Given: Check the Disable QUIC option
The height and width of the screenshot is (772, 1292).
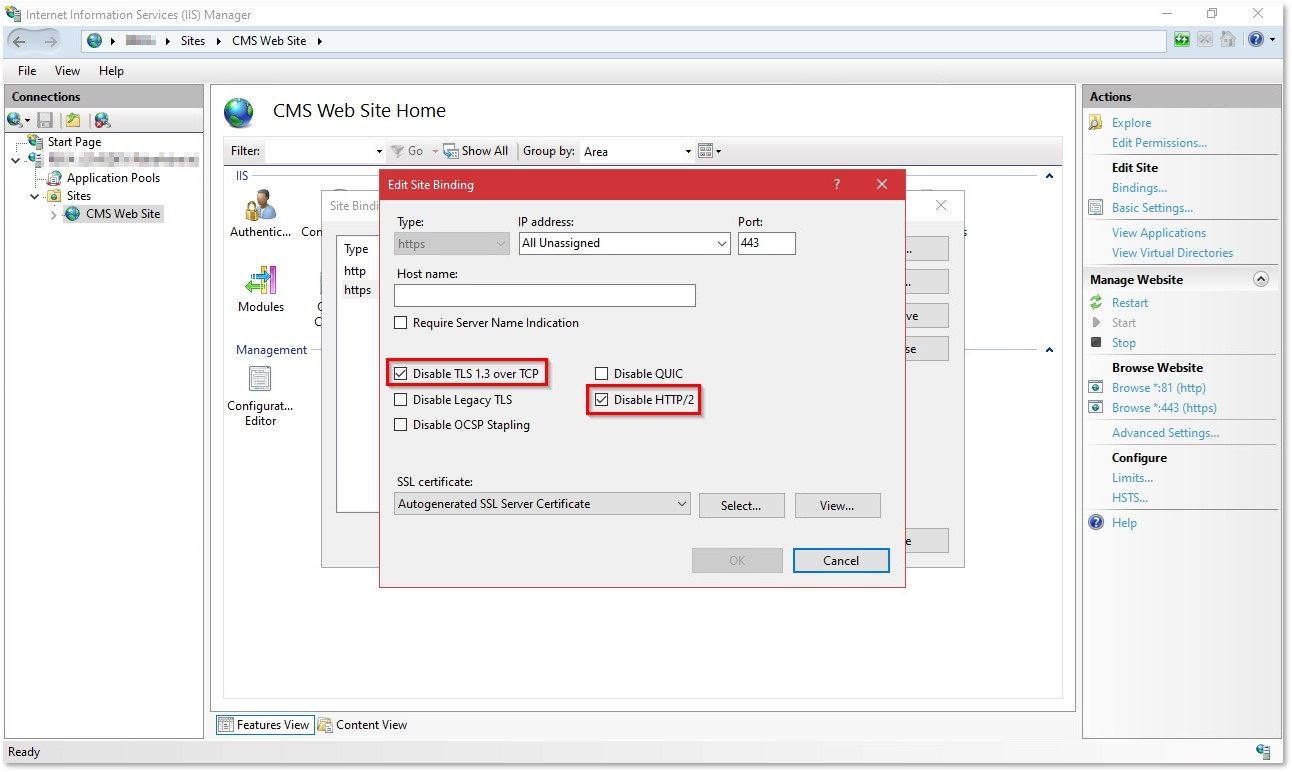Looking at the screenshot, I should point(602,373).
